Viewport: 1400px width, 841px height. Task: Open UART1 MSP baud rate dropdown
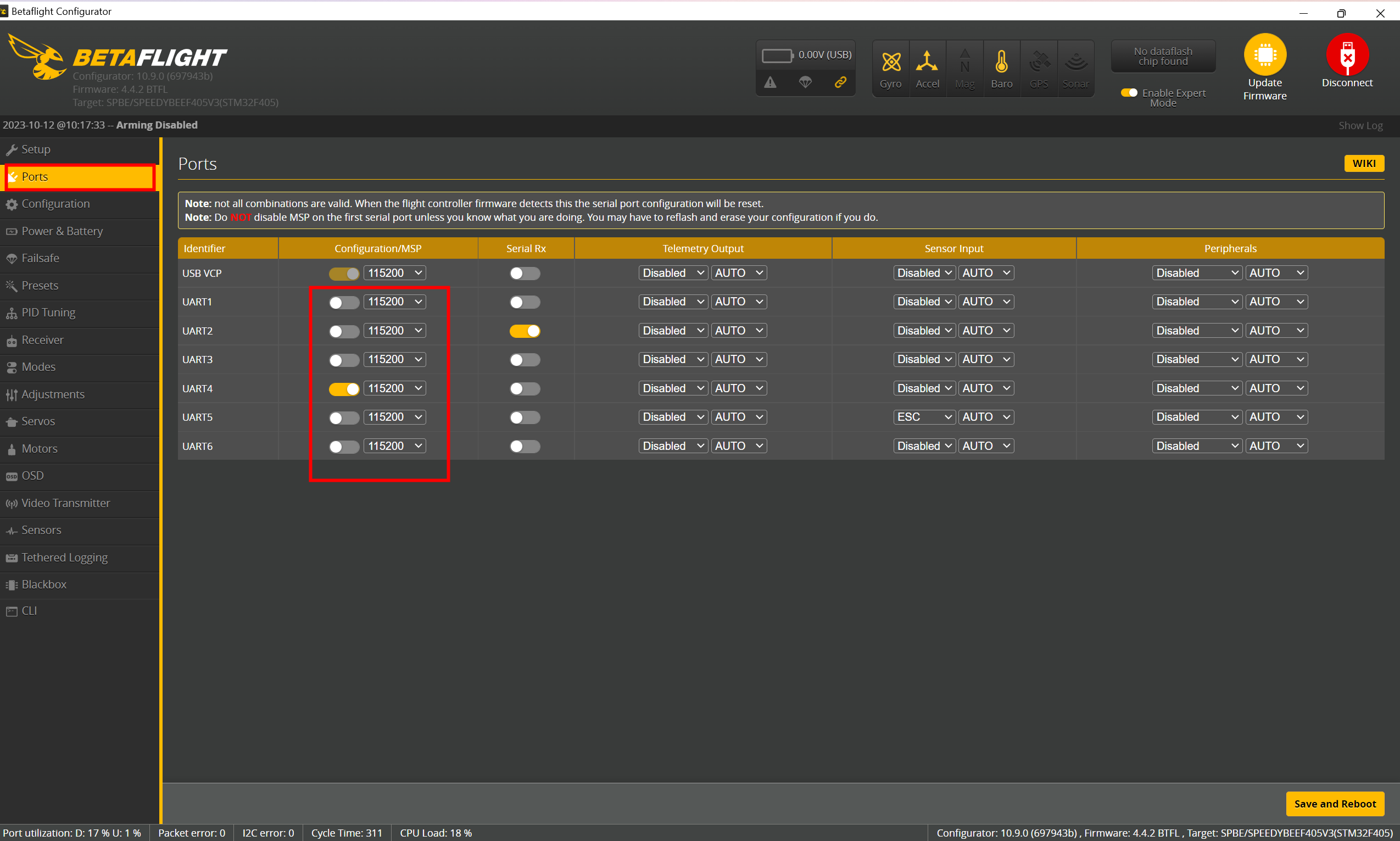pos(394,302)
